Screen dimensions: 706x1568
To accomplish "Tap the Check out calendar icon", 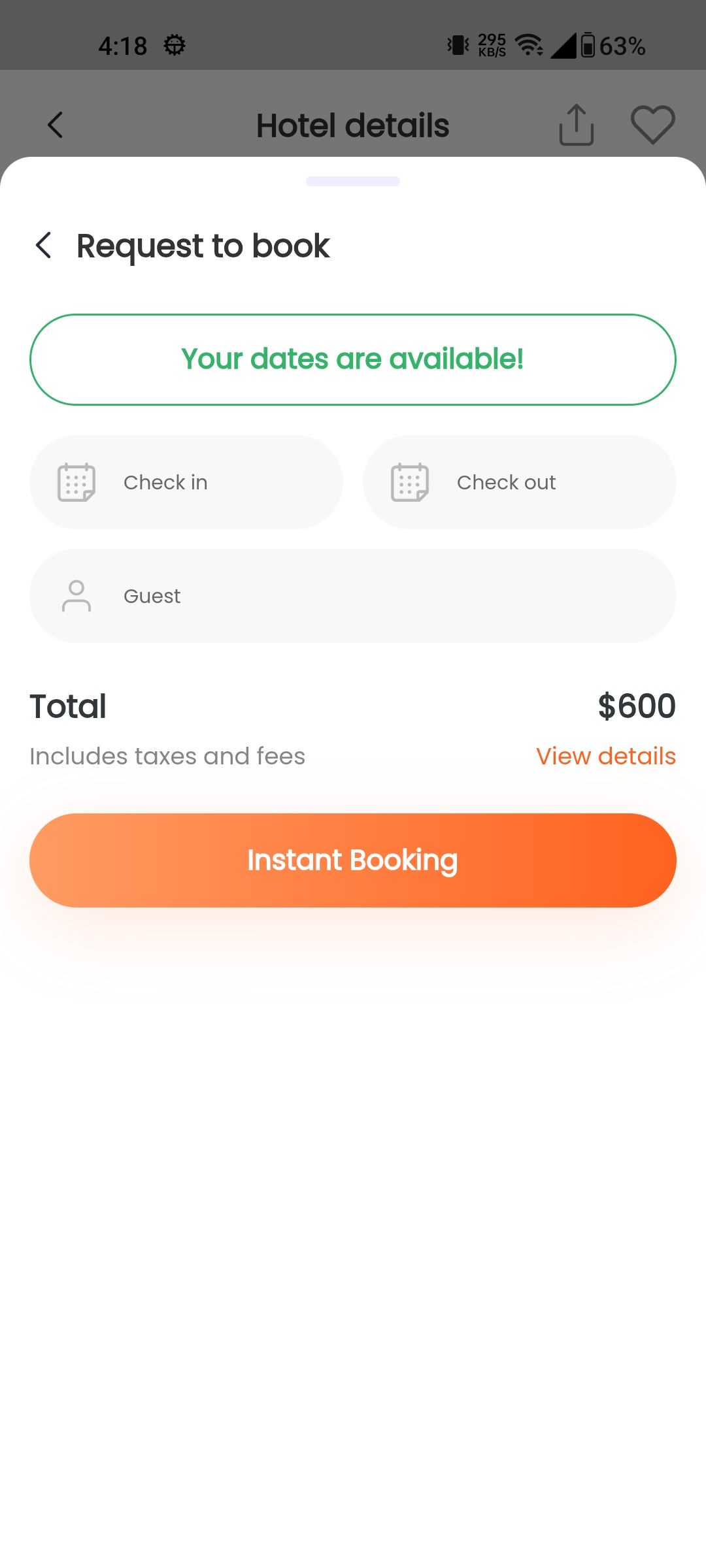I will tap(410, 482).
